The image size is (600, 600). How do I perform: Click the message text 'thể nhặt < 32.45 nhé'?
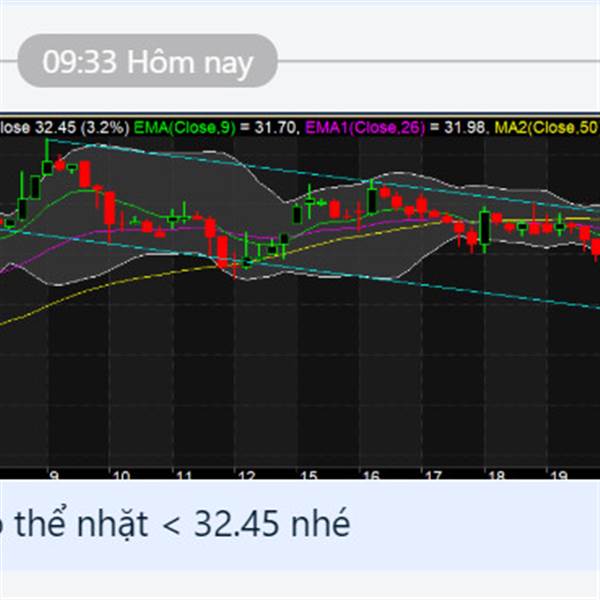click(x=182, y=523)
